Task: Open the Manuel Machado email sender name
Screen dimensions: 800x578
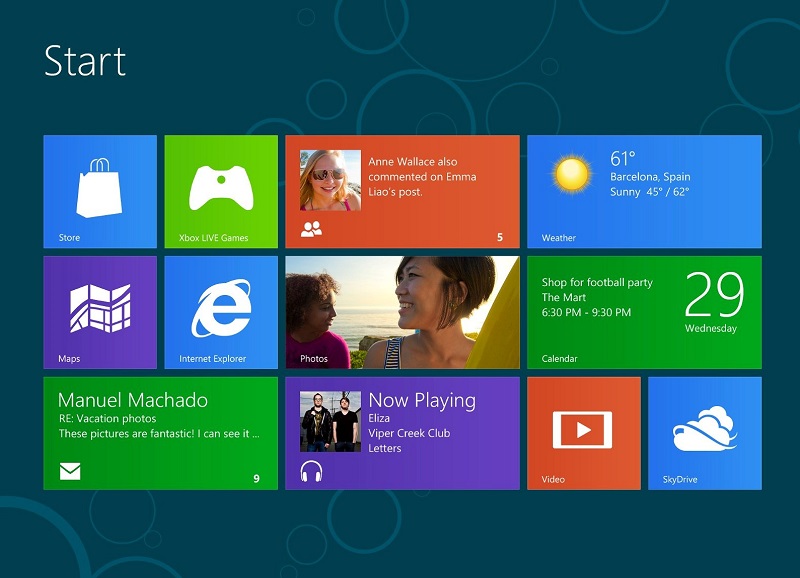Action: click(x=133, y=400)
